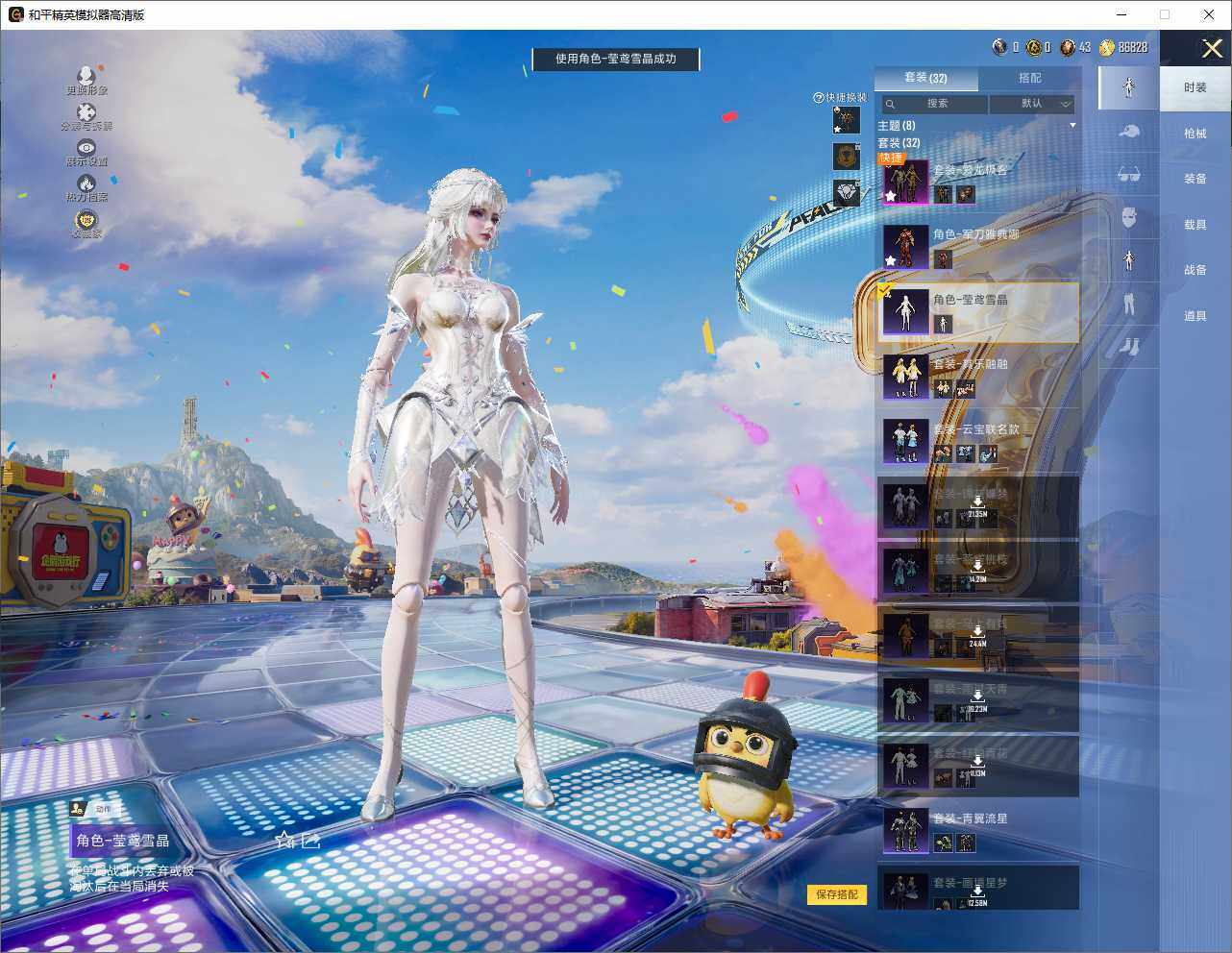1232x953 pixels.
Task: Select the shoes category icon
Action: click(1129, 346)
